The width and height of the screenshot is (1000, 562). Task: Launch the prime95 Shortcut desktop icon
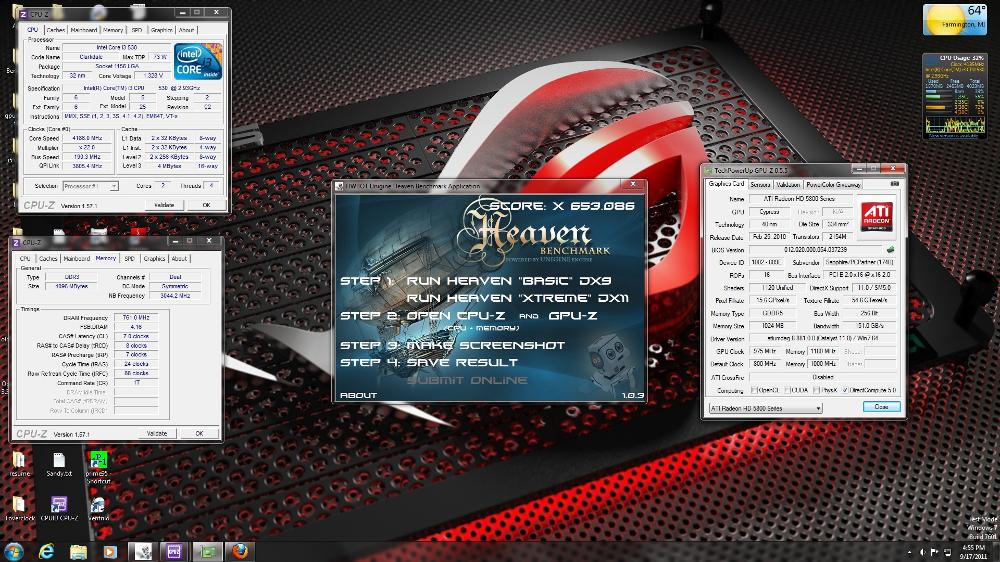click(98, 466)
